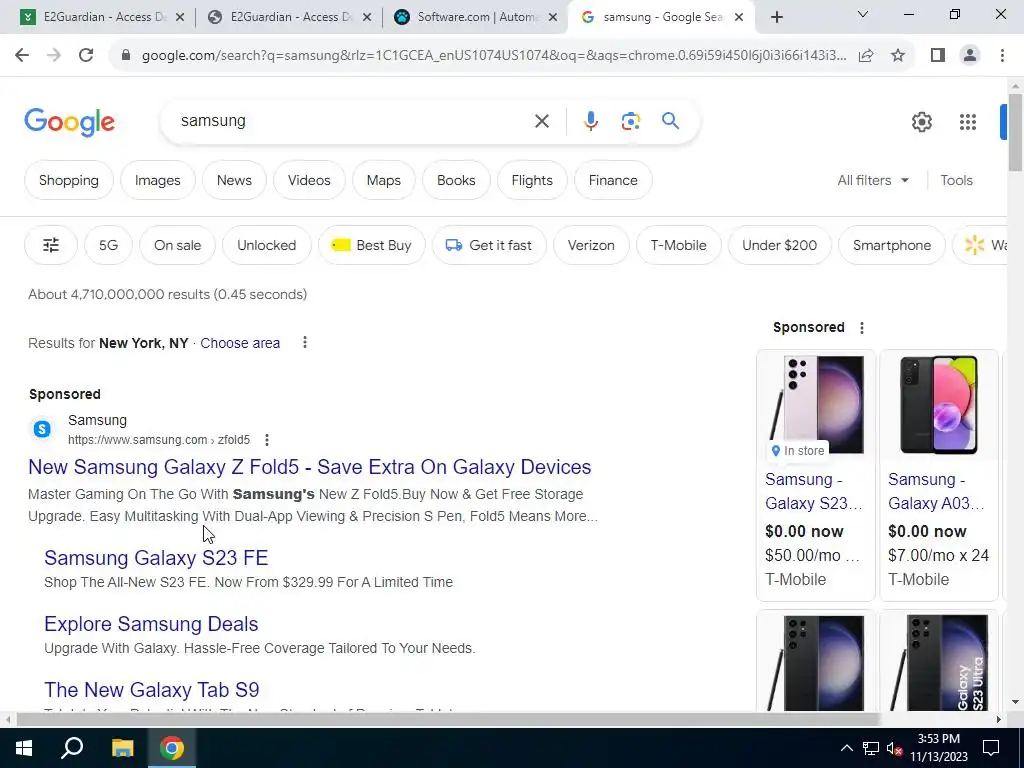This screenshot has width=1024, height=768.
Task: Bookmark this page with the star icon
Action: [898, 56]
